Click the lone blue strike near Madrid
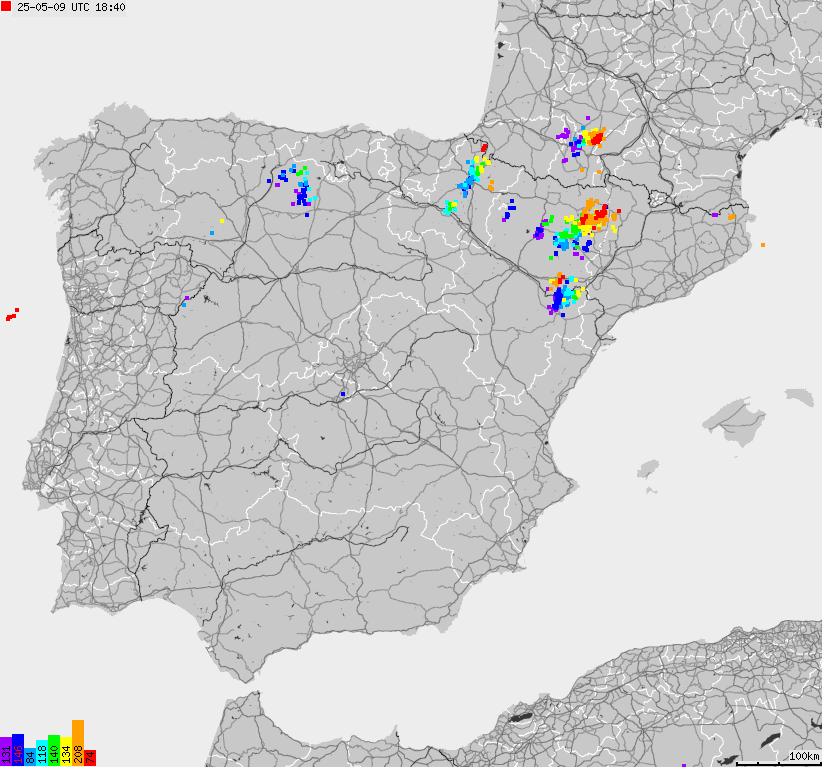The height and width of the screenshot is (767, 822). coord(343,394)
